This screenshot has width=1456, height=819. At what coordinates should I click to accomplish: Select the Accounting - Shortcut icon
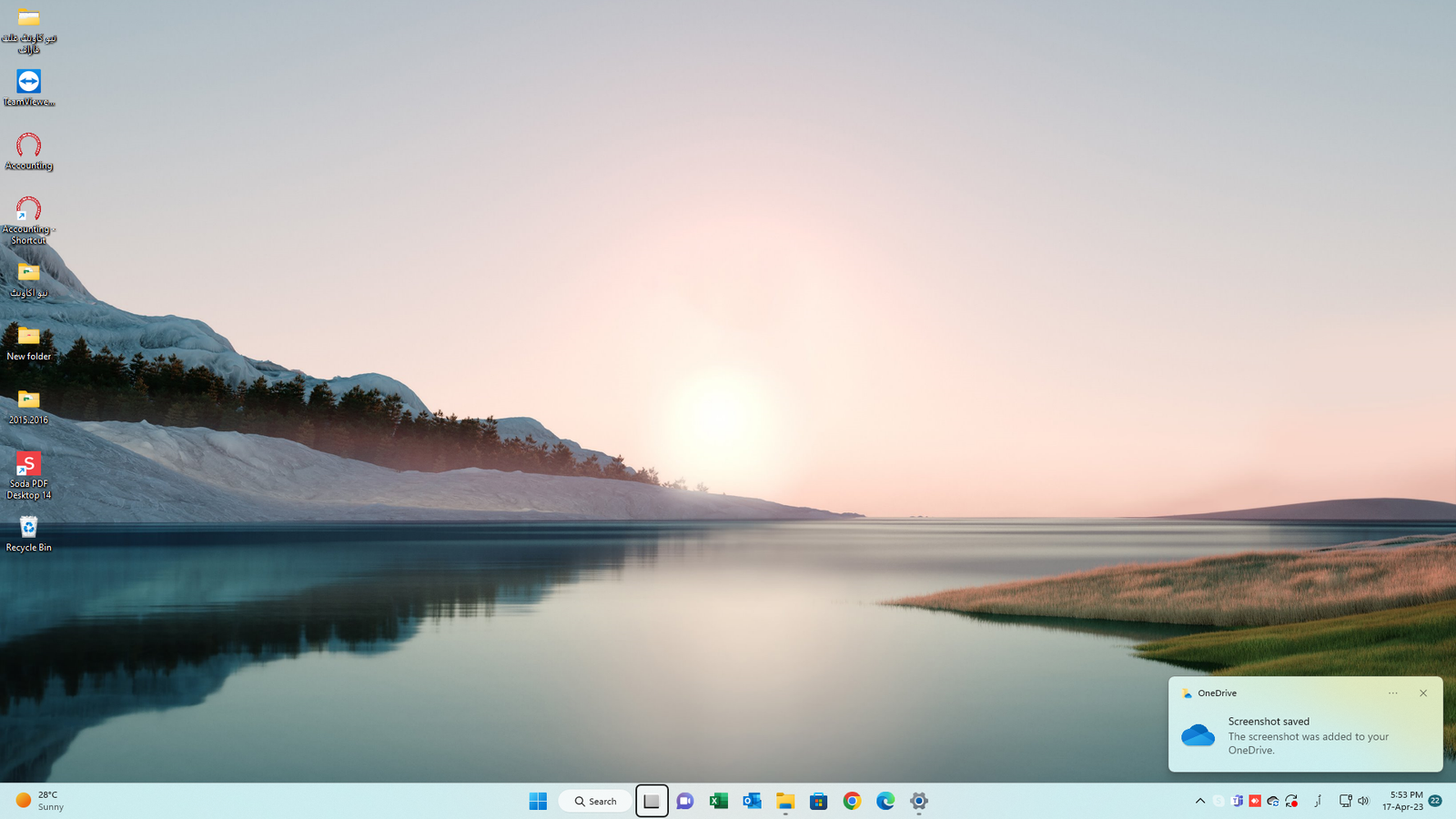[x=28, y=210]
